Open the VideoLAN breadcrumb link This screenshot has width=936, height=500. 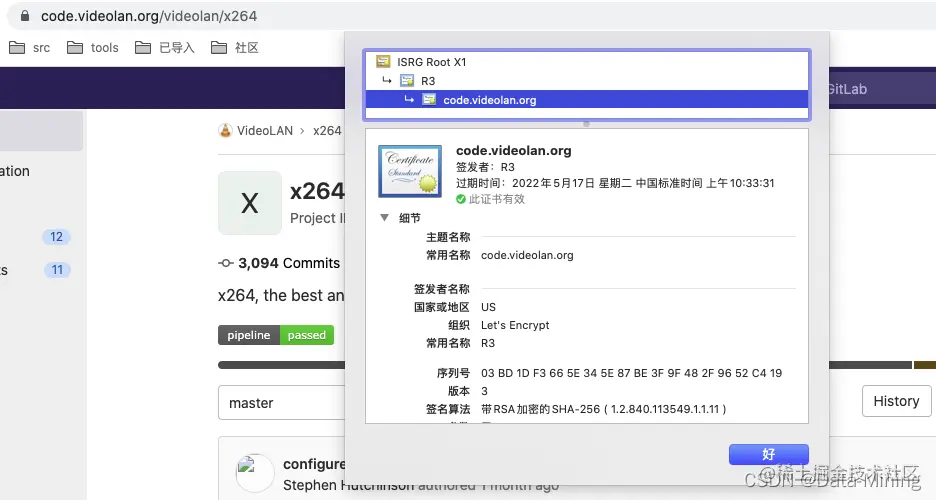(x=265, y=131)
